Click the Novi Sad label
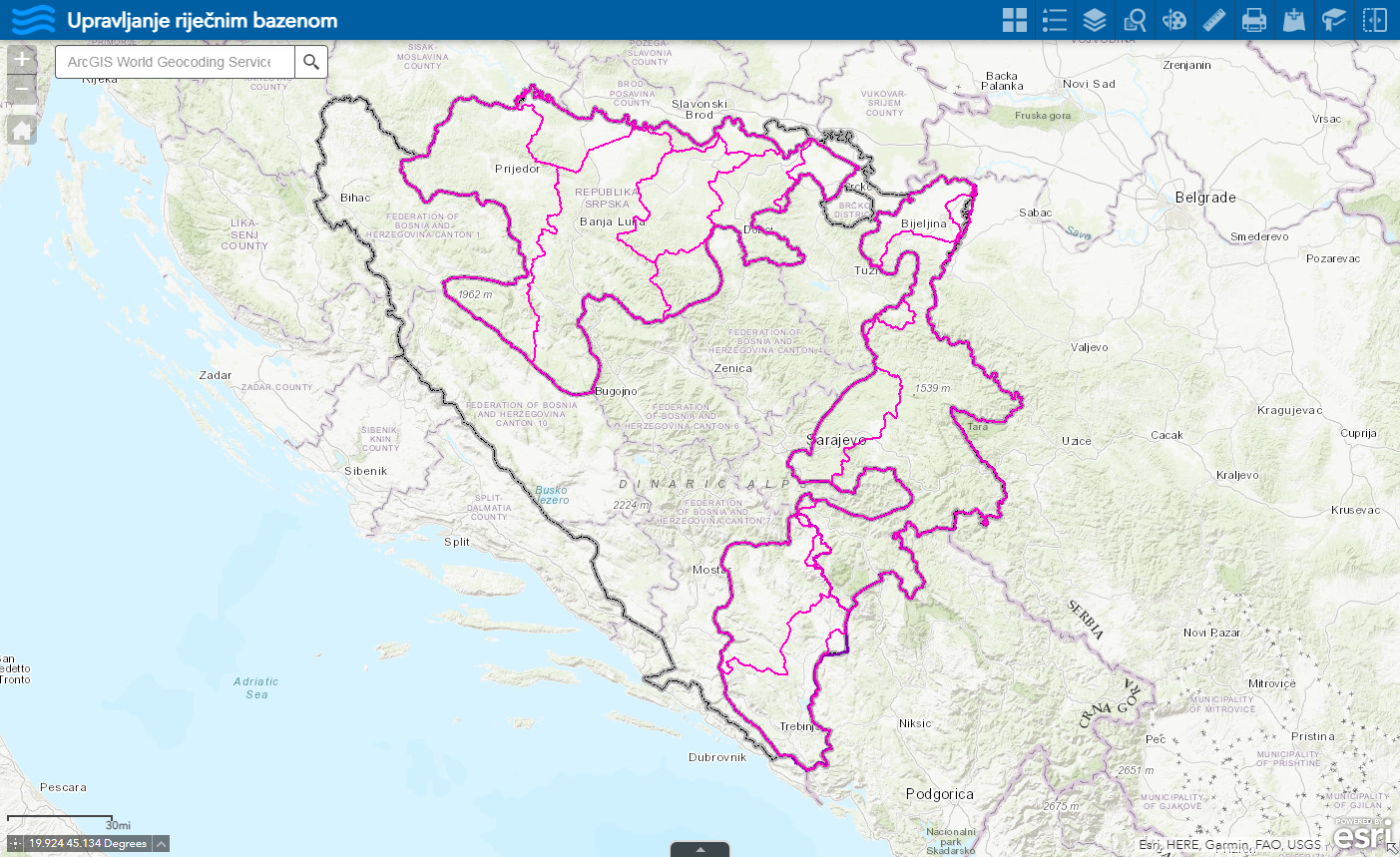Viewport: 1400px width, 857px height. coord(1089,84)
